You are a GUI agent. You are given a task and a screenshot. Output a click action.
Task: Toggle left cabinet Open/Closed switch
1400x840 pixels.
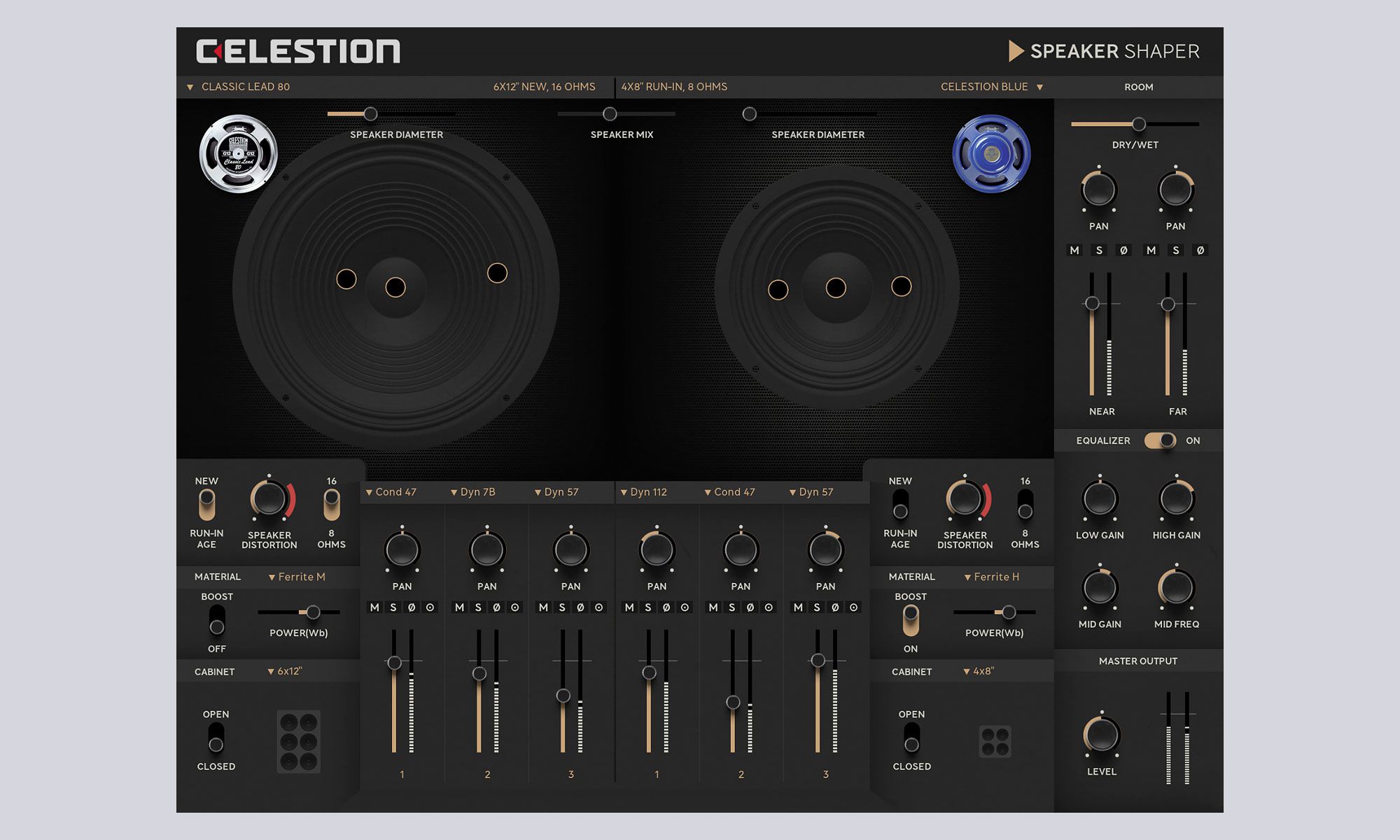[x=216, y=738]
